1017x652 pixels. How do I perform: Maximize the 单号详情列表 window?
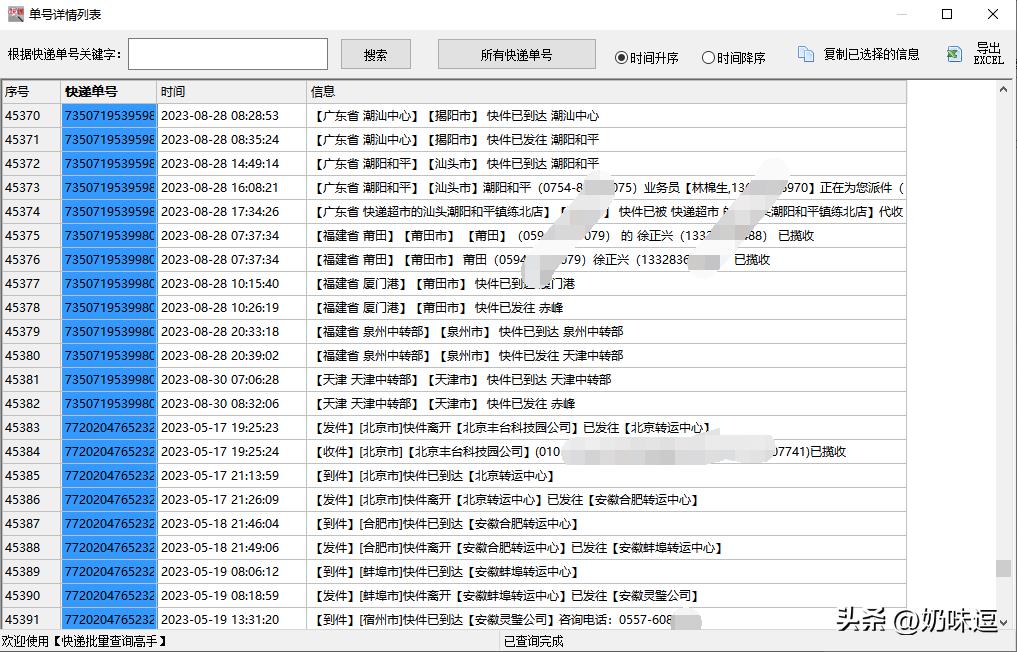coord(946,14)
